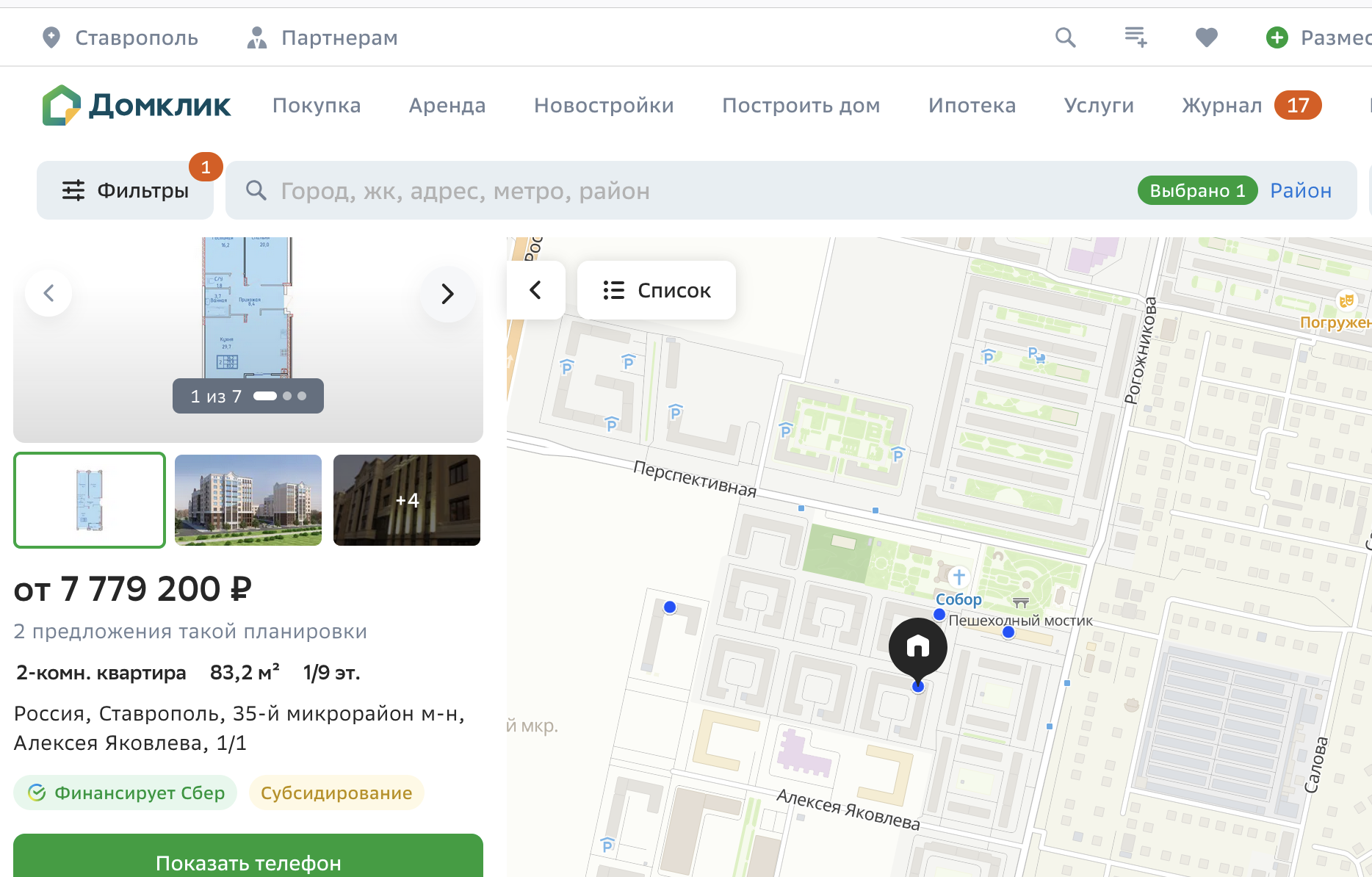Open favorites via the heart icon
The height and width of the screenshot is (877, 1372).
[1206, 37]
